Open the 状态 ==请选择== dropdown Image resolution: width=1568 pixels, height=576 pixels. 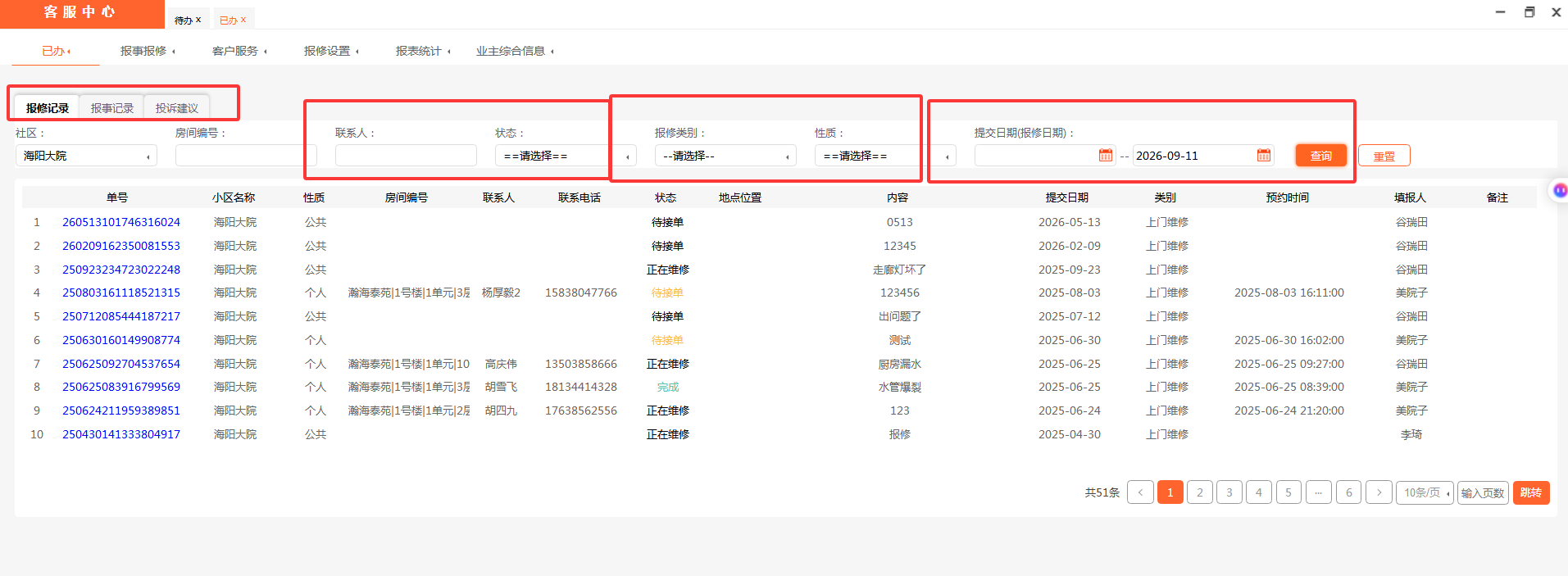tap(566, 156)
